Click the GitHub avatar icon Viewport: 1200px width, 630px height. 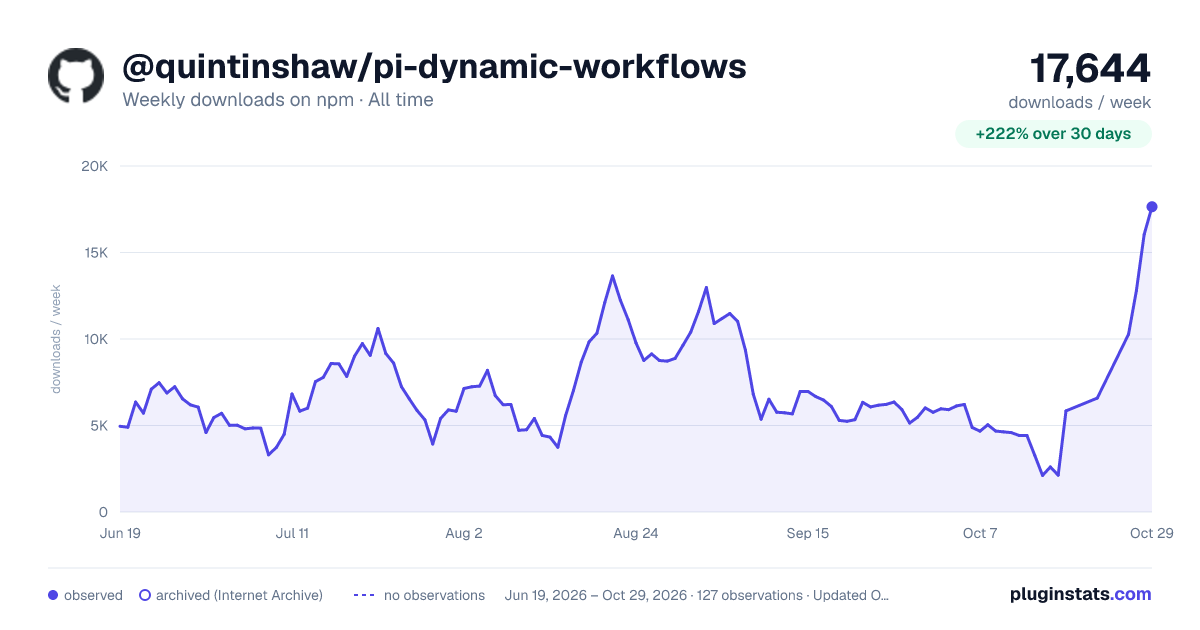76,75
